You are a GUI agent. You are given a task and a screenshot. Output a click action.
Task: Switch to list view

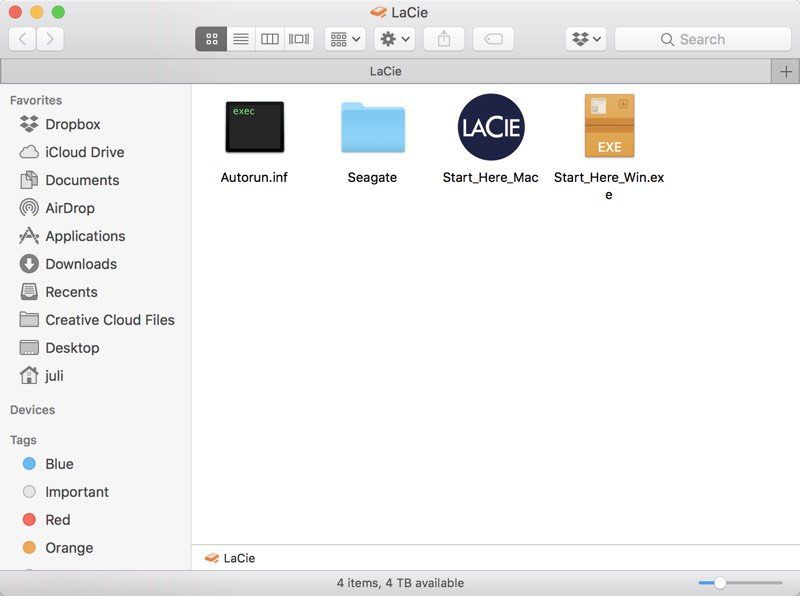pyautogui.click(x=241, y=39)
